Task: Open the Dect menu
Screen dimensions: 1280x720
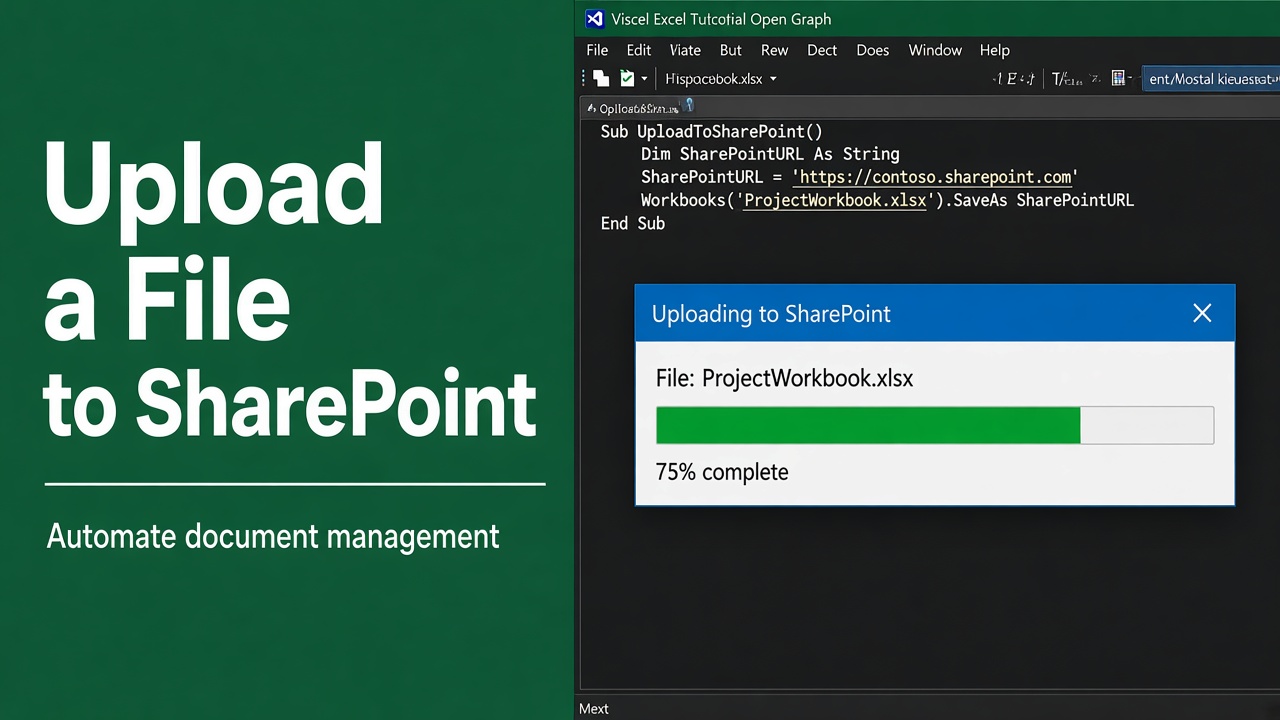Action: [822, 50]
